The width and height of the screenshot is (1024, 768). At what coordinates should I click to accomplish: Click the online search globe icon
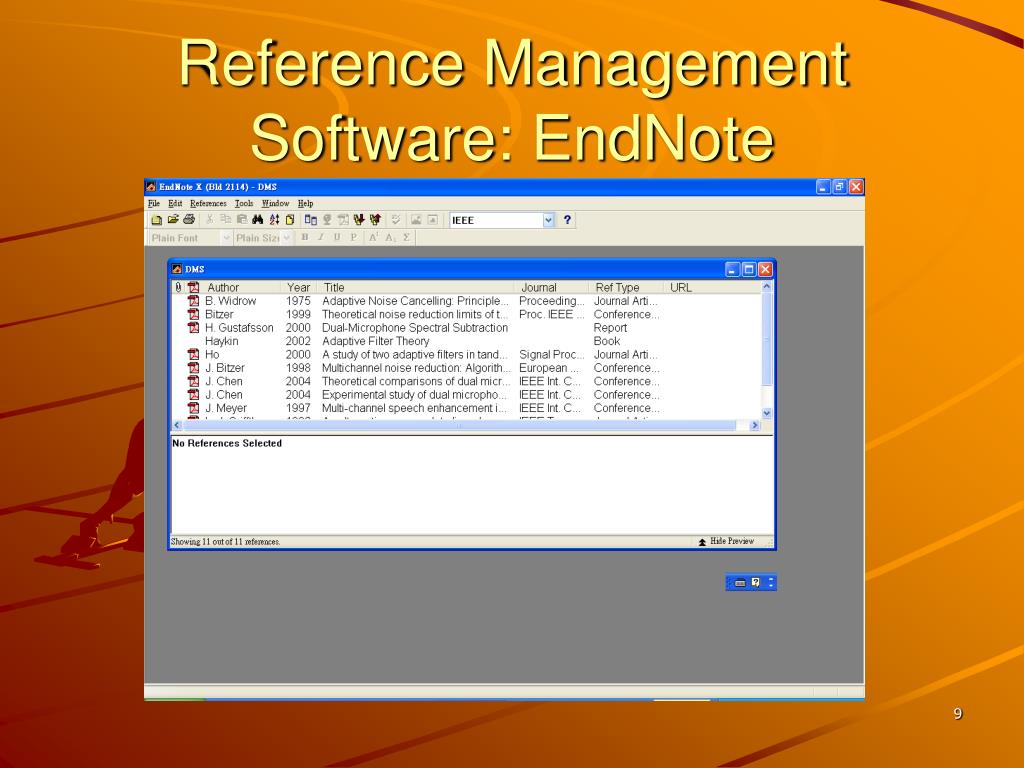[x=327, y=220]
